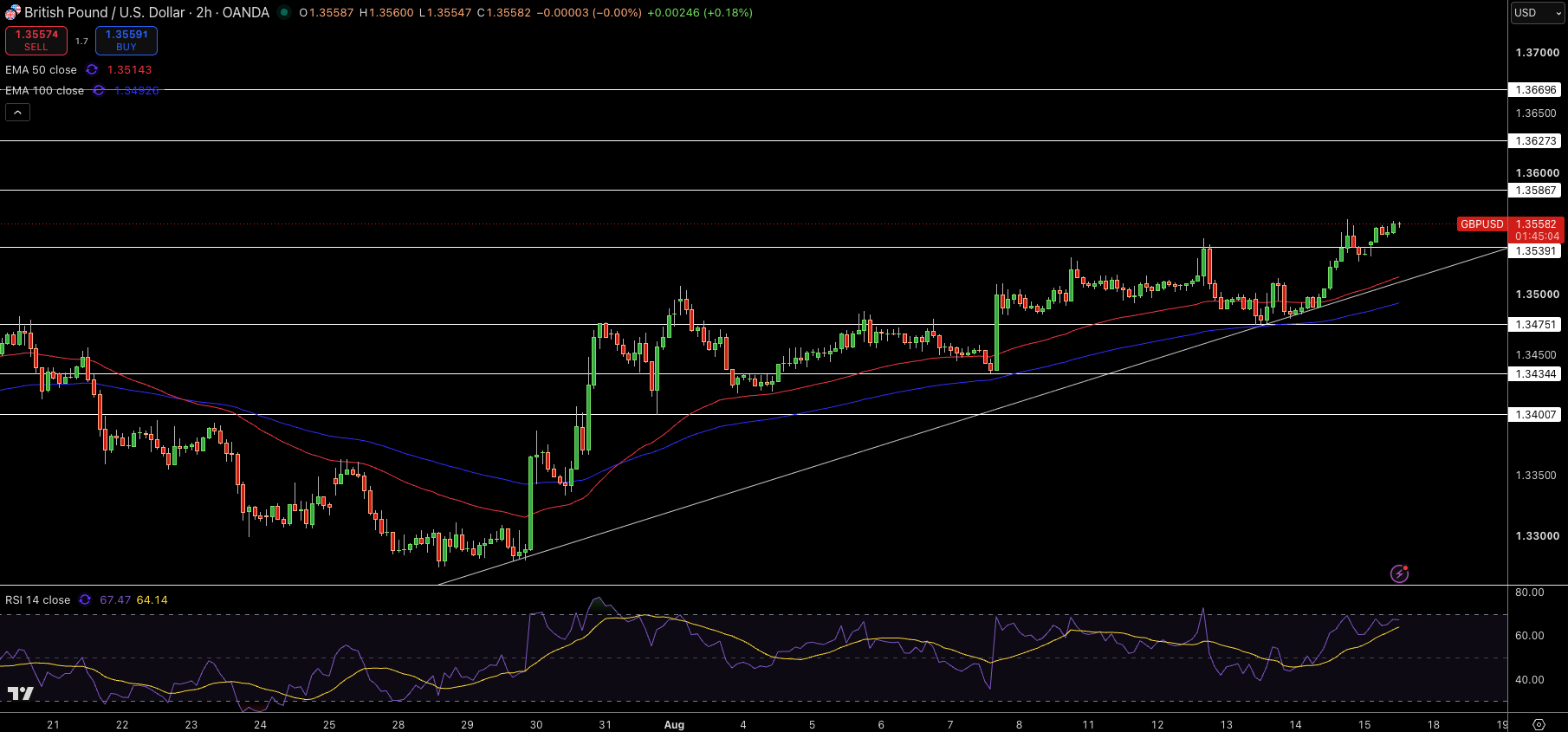Screen dimensions: 1568x732
Task: Click the 1.34007 price level label
Action: point(1536,415)
